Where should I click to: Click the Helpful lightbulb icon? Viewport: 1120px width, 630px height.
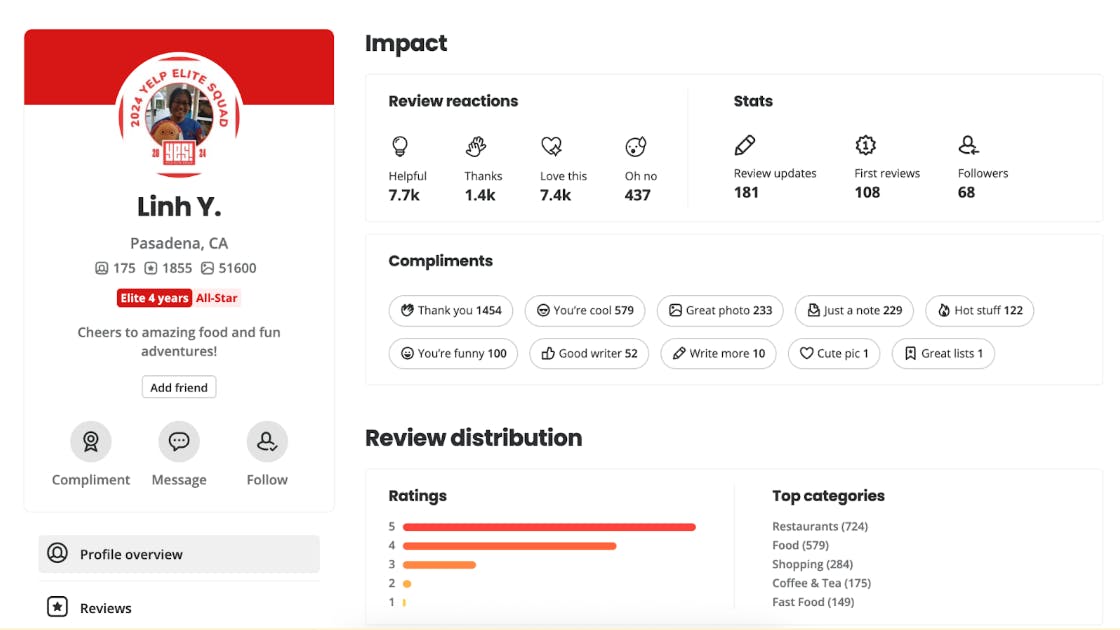pos(400,147)
